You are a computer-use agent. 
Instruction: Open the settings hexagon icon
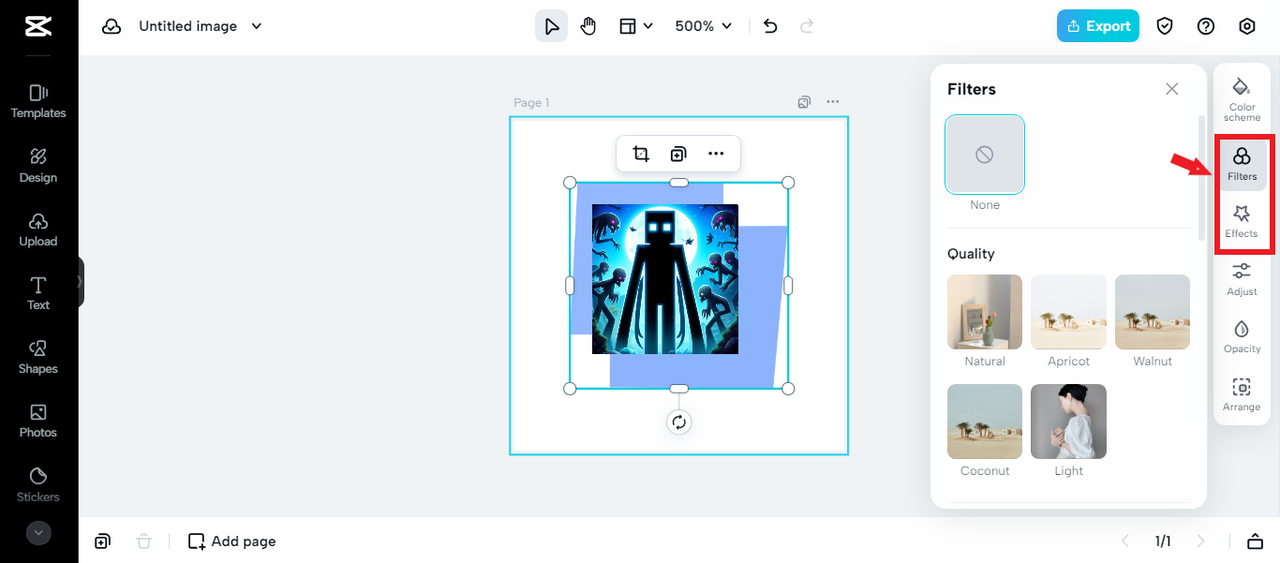pos(1247,26)
